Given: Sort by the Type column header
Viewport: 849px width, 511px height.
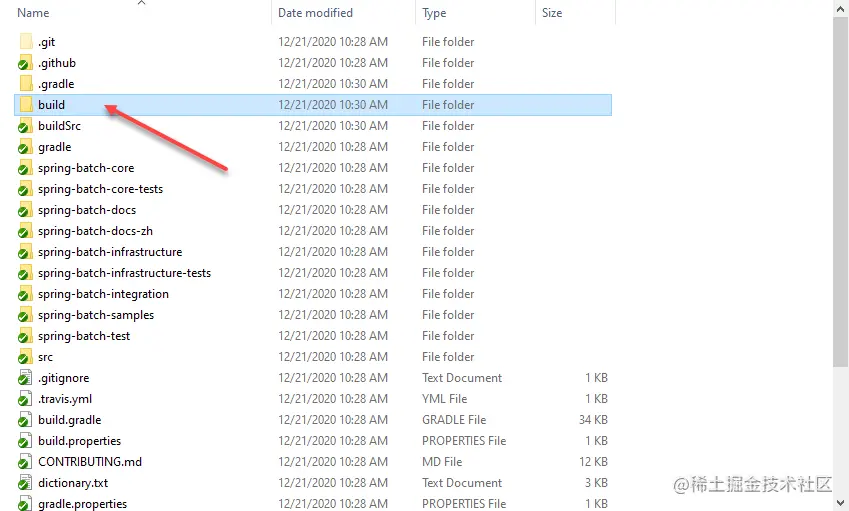Looking at the screenshot, I should (x=434, y=13).
